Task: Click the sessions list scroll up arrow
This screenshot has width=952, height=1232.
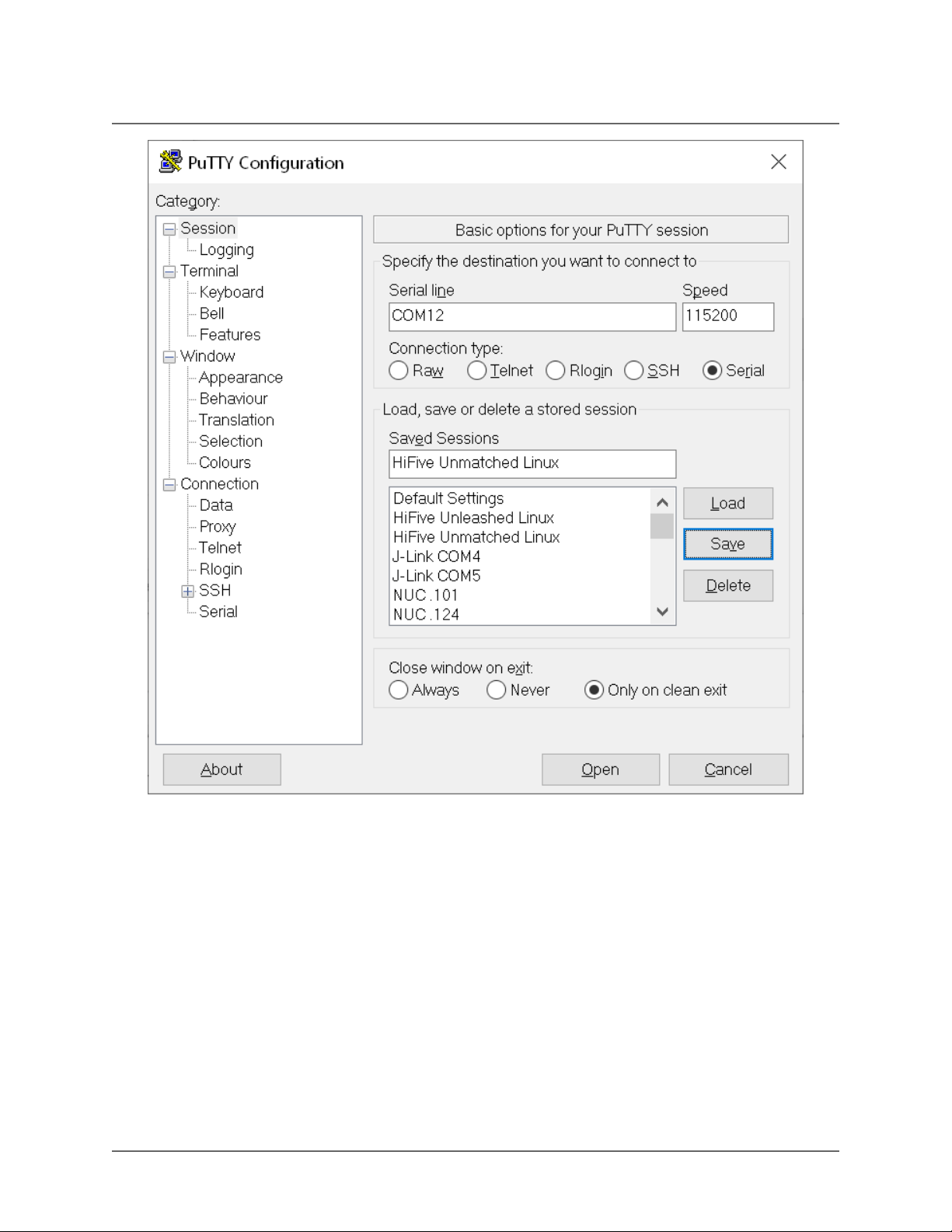Action: (x=662, y=502)
